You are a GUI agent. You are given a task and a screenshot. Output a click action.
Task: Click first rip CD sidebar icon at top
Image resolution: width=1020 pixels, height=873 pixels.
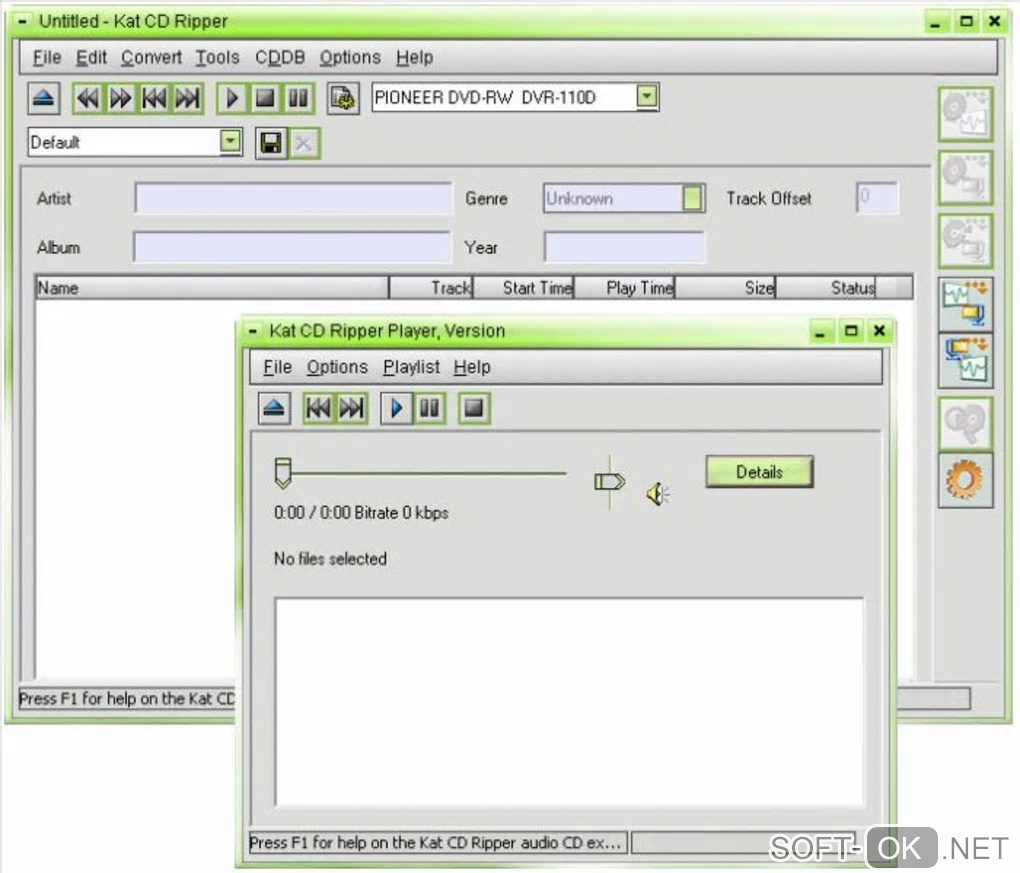coord(965,114)
